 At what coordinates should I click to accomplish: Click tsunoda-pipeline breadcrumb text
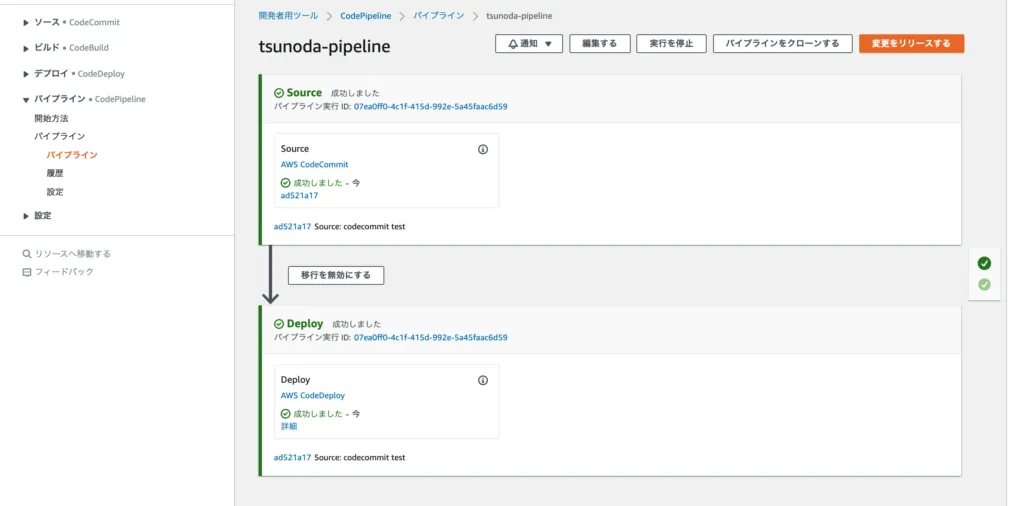pyautogui.click(x=519, y=16)
